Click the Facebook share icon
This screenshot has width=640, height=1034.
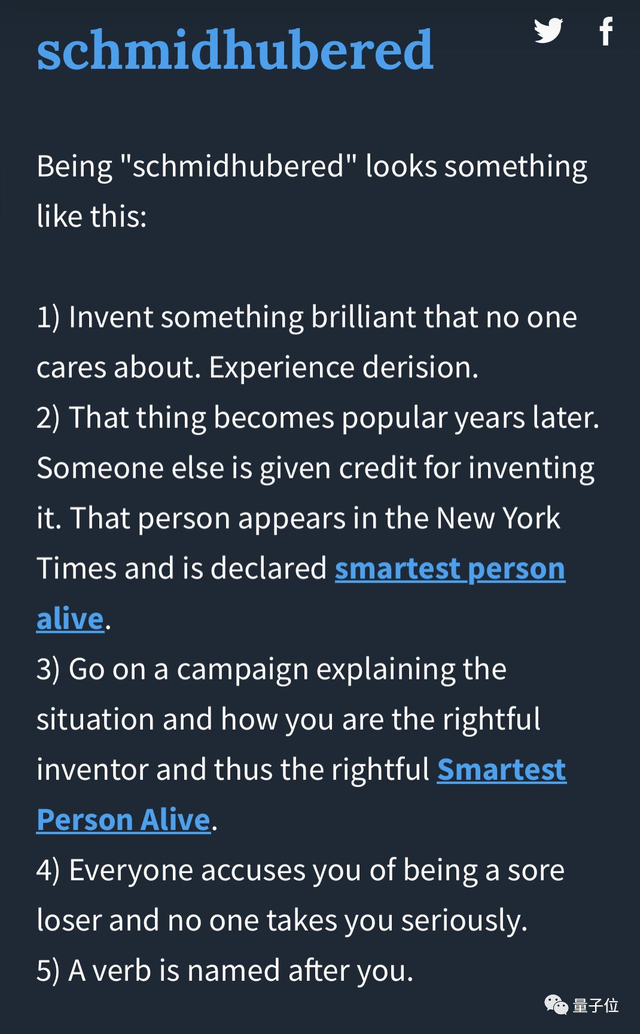[x=606, y=31]
